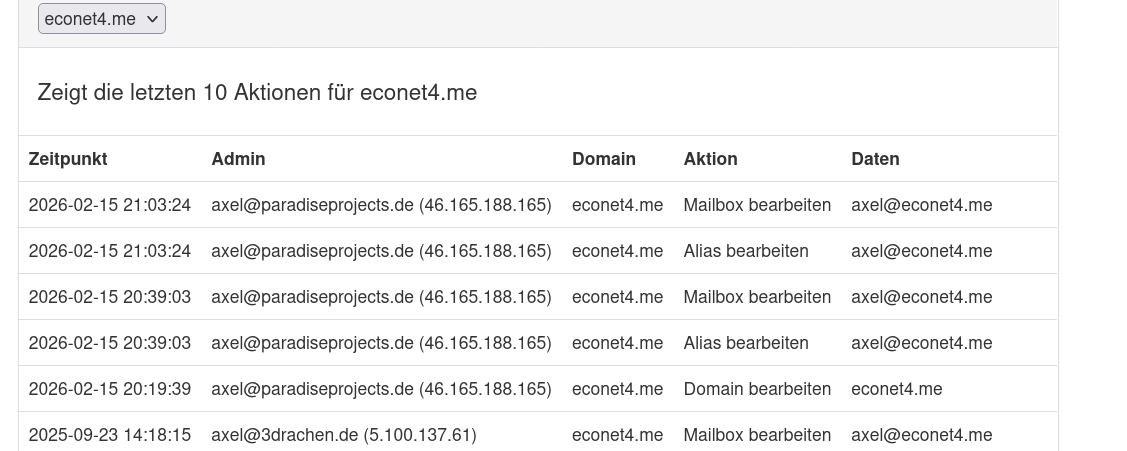Screen dimensions: 1127x451
Task: Click the timestamp 2026-02-15 20:19:39
Action: tap(109, 389)
